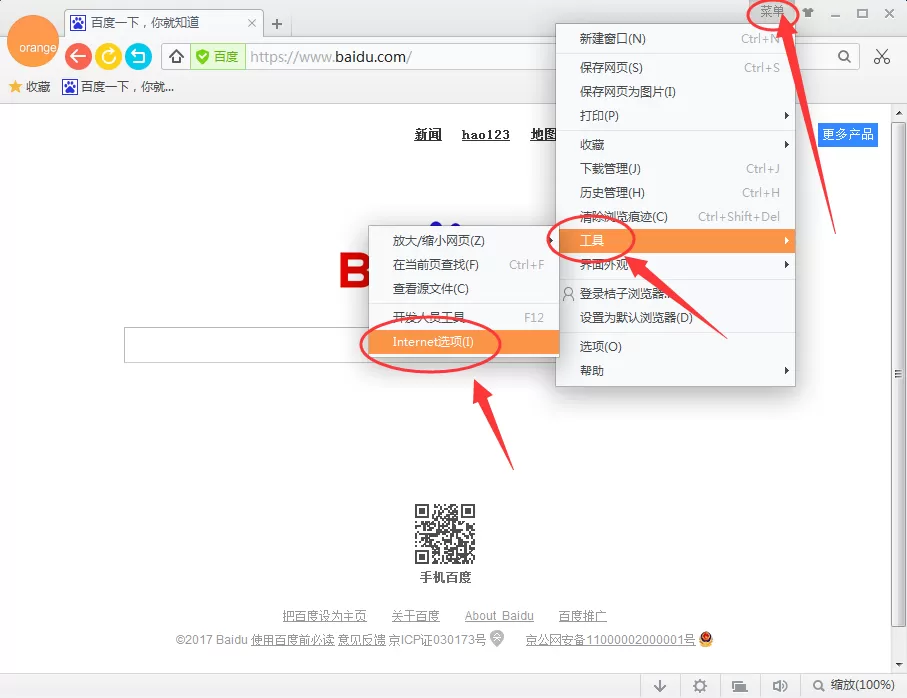Open 选项(O) from menu
This screenshot has height=698, width=907.
tap(676, 346)
